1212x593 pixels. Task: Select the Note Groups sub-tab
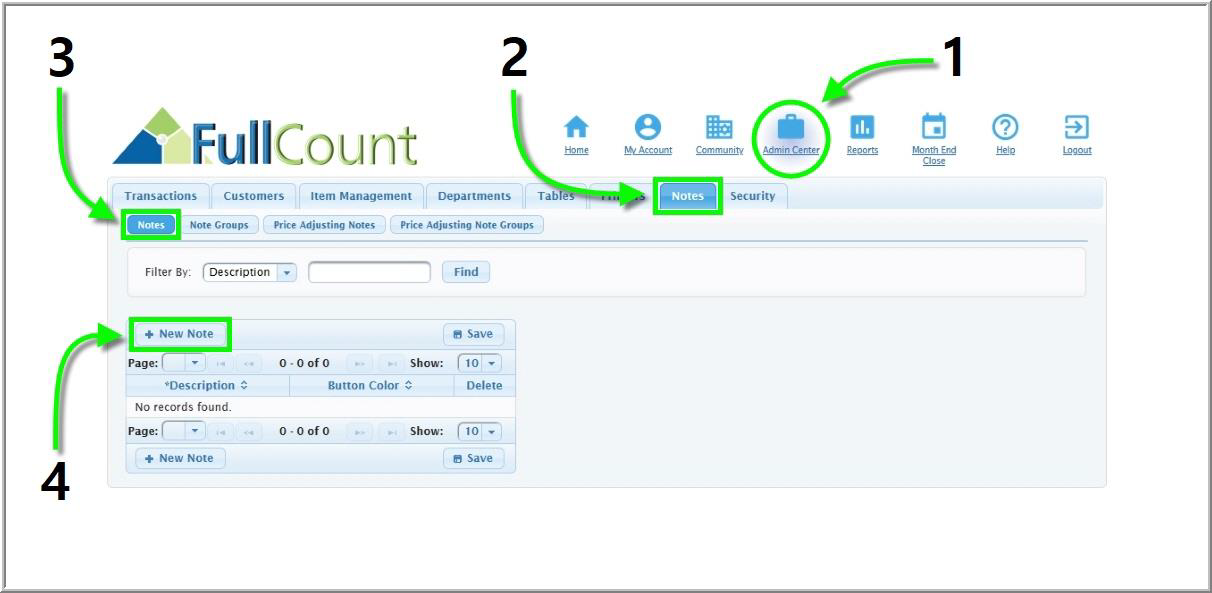coord(218,225)
